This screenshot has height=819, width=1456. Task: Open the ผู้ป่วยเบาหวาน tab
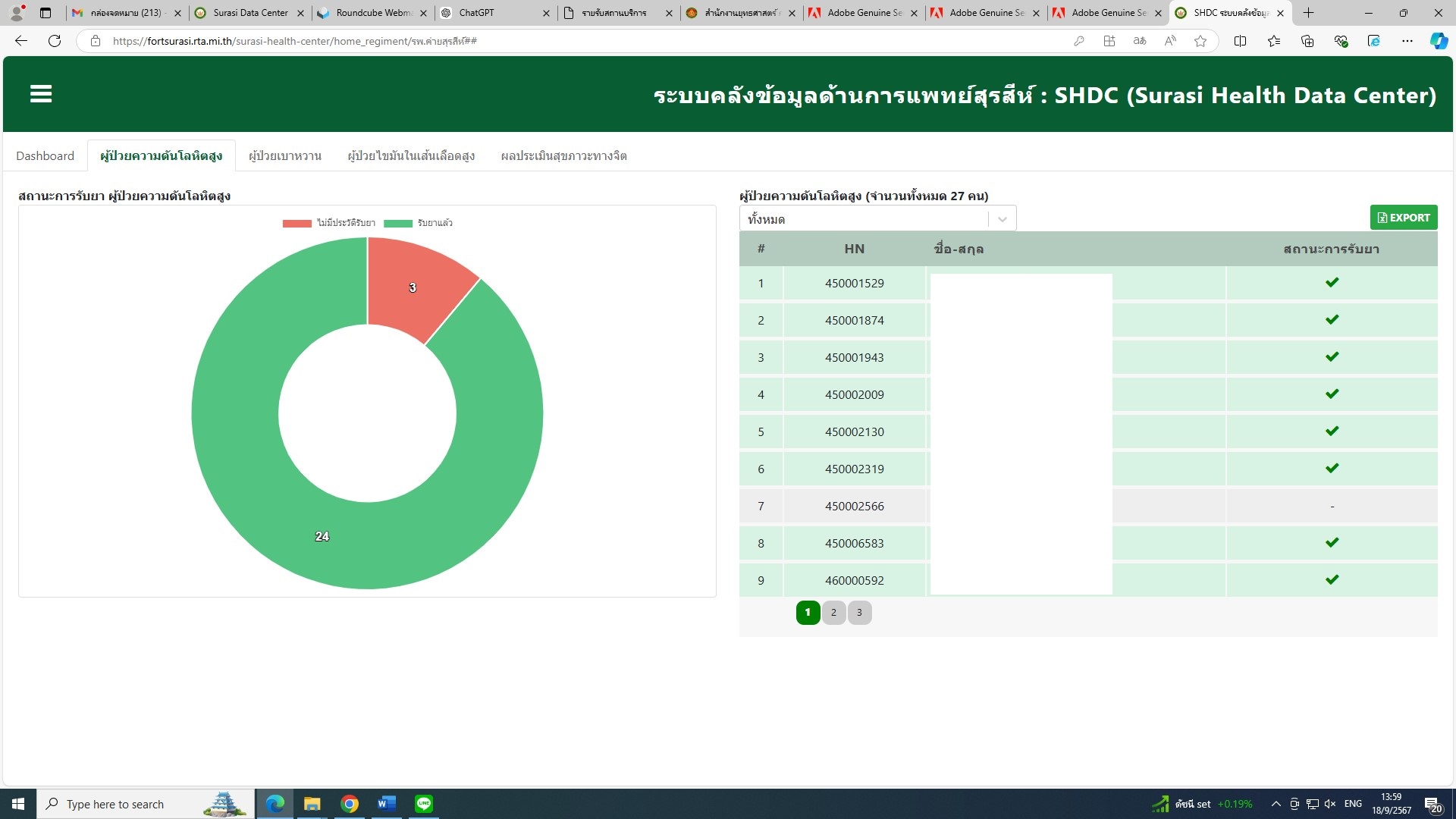(285, 155)
